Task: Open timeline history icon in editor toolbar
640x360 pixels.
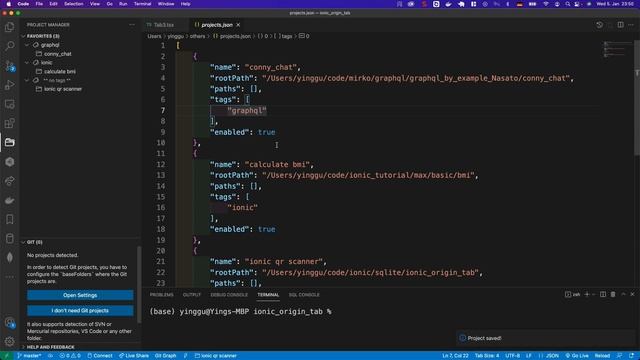Action: click(x=599, y=25)
